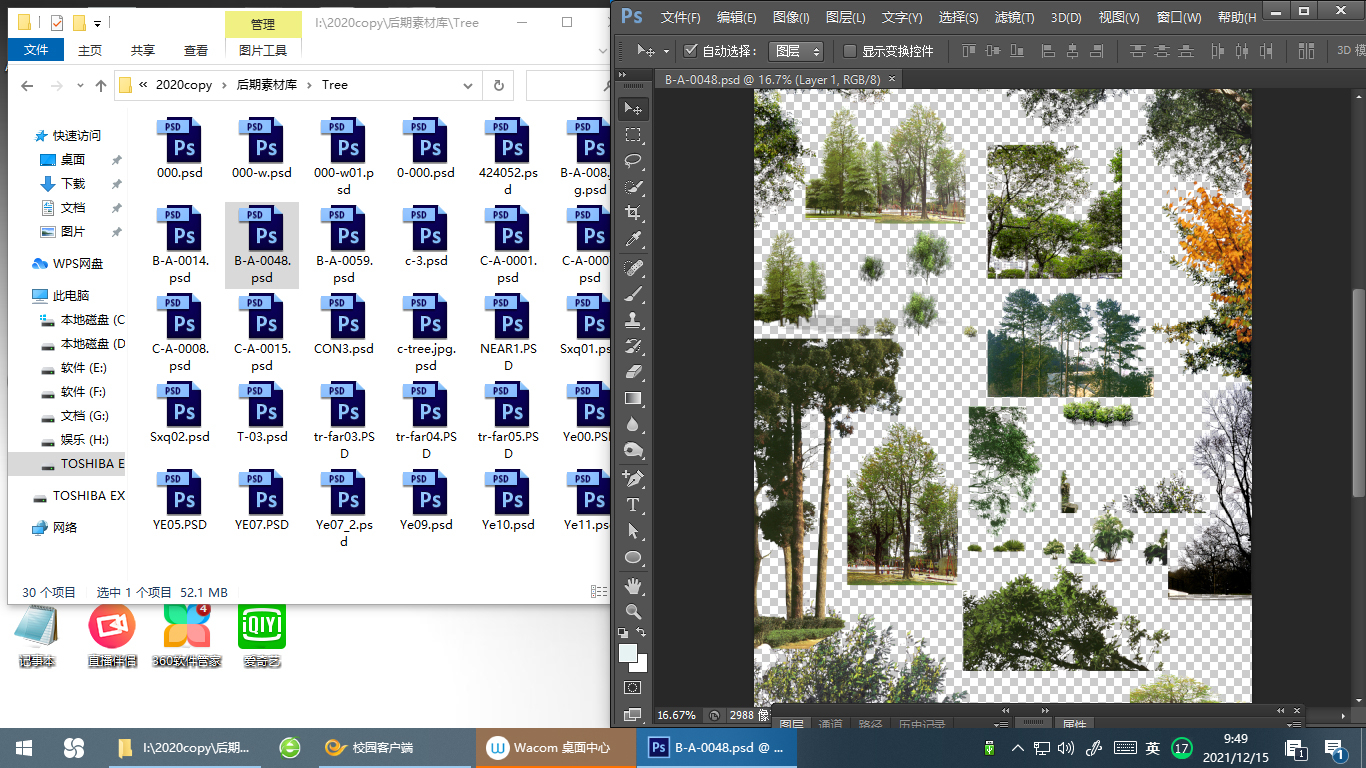
Task: Open Explorer's recent locations chevron
Action: [78, 86]
